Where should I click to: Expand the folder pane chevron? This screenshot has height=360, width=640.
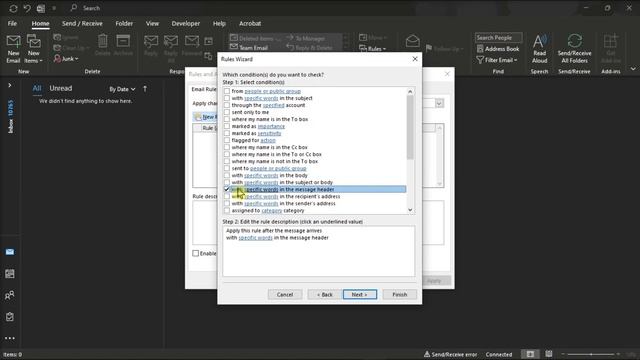10,85
